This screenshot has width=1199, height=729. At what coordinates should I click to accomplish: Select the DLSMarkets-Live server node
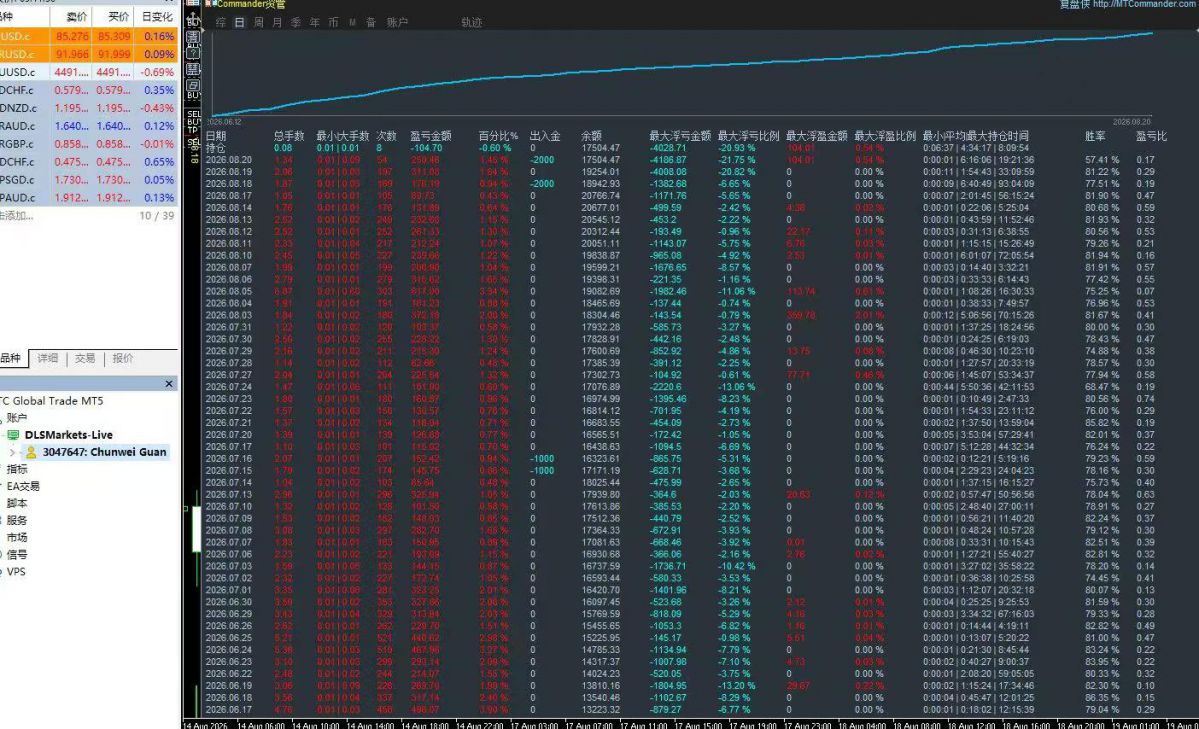pyautogui.click(x=69, y=434)
